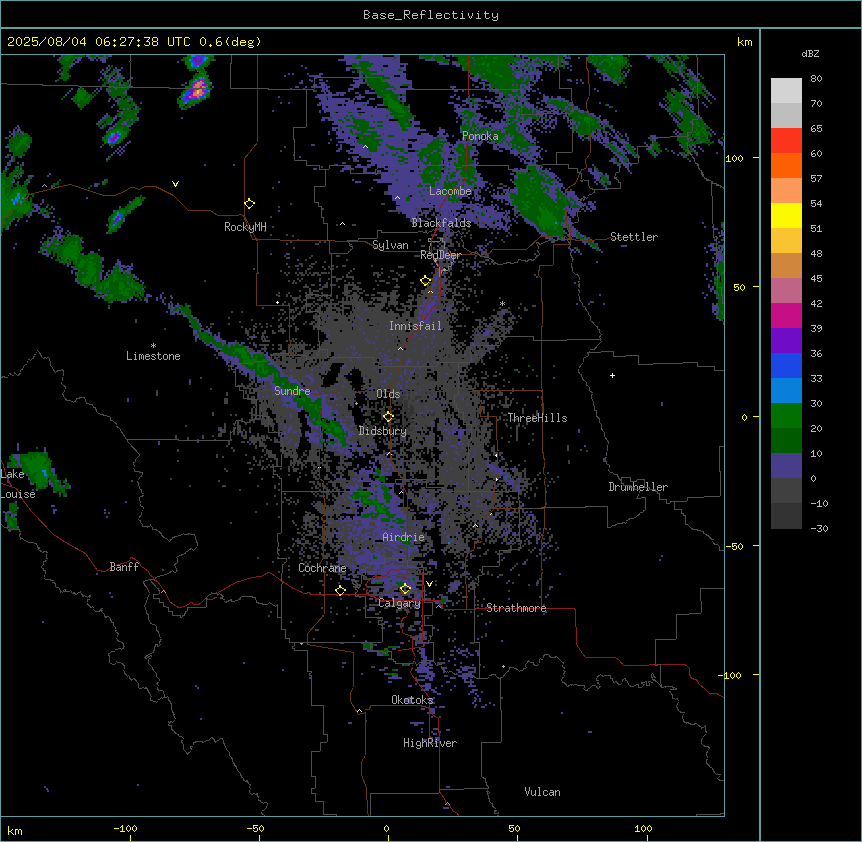
Task: Click the Ponoka city label
Action: [480, 136]
